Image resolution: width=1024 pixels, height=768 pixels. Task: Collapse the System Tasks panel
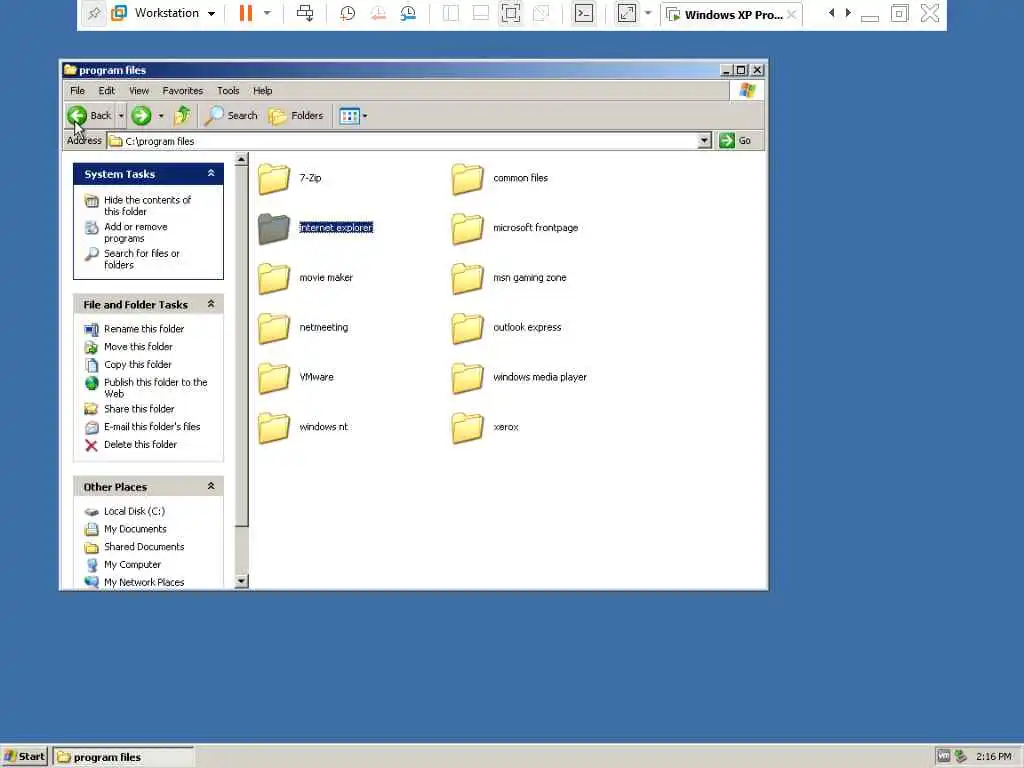pos(211,173)
